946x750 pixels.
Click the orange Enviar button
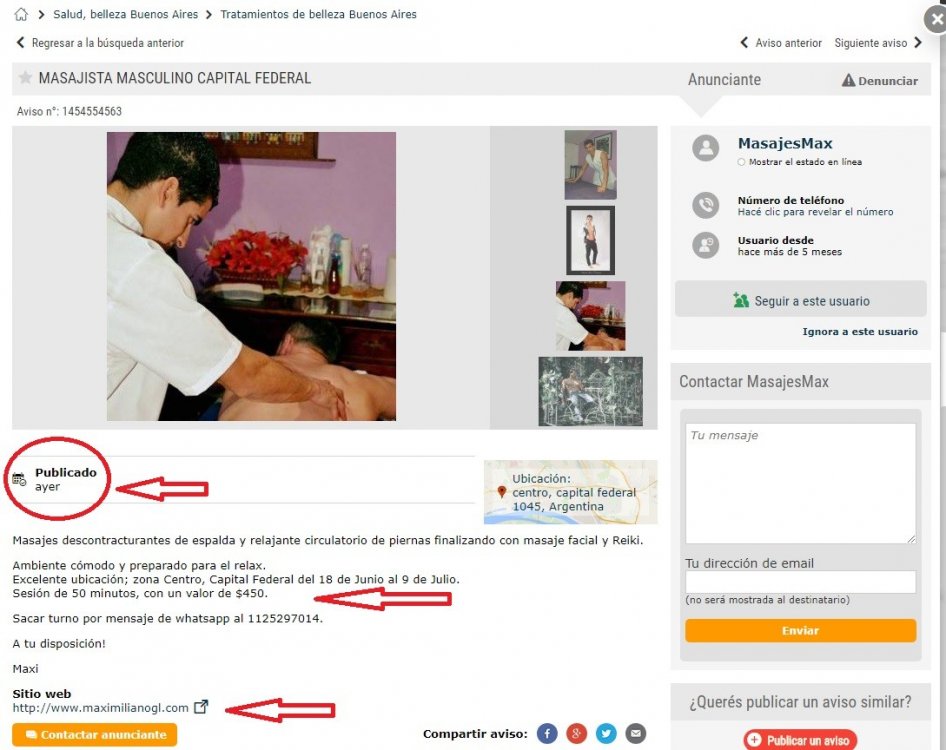point(801,631)
